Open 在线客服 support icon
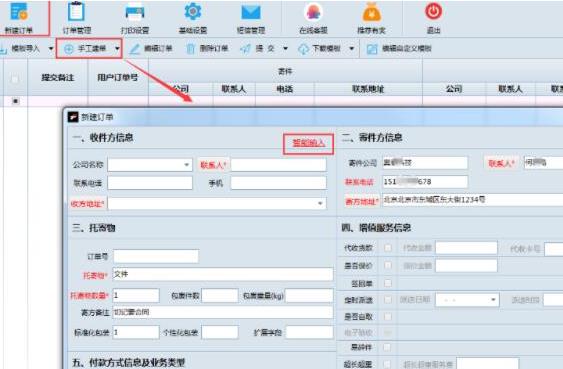The image size is (563, 369). pos(313,18)
